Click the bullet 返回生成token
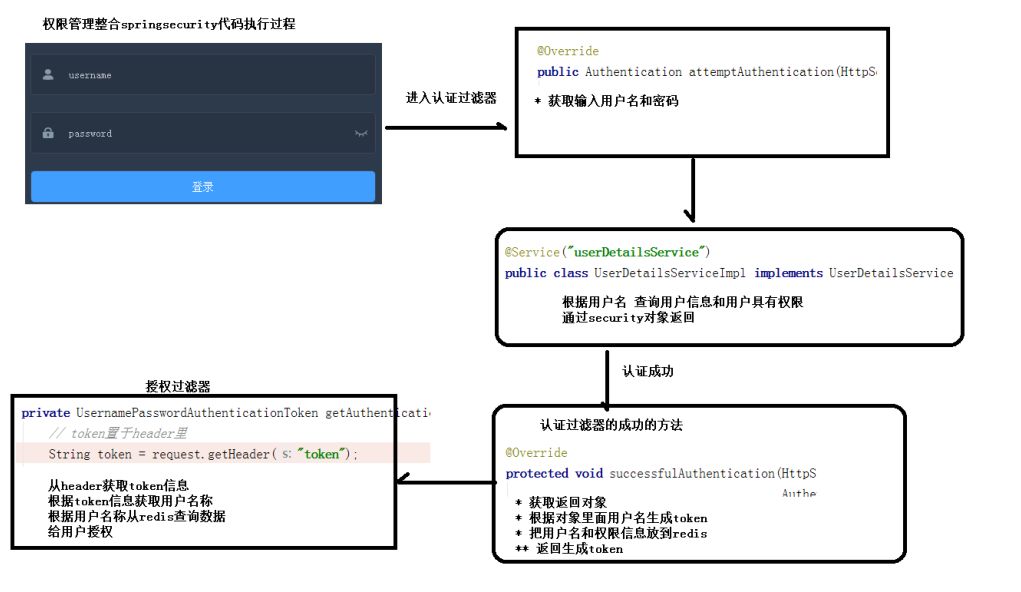Image resolution: width=1021 pixels, height=592 pixels. point(579,549)
